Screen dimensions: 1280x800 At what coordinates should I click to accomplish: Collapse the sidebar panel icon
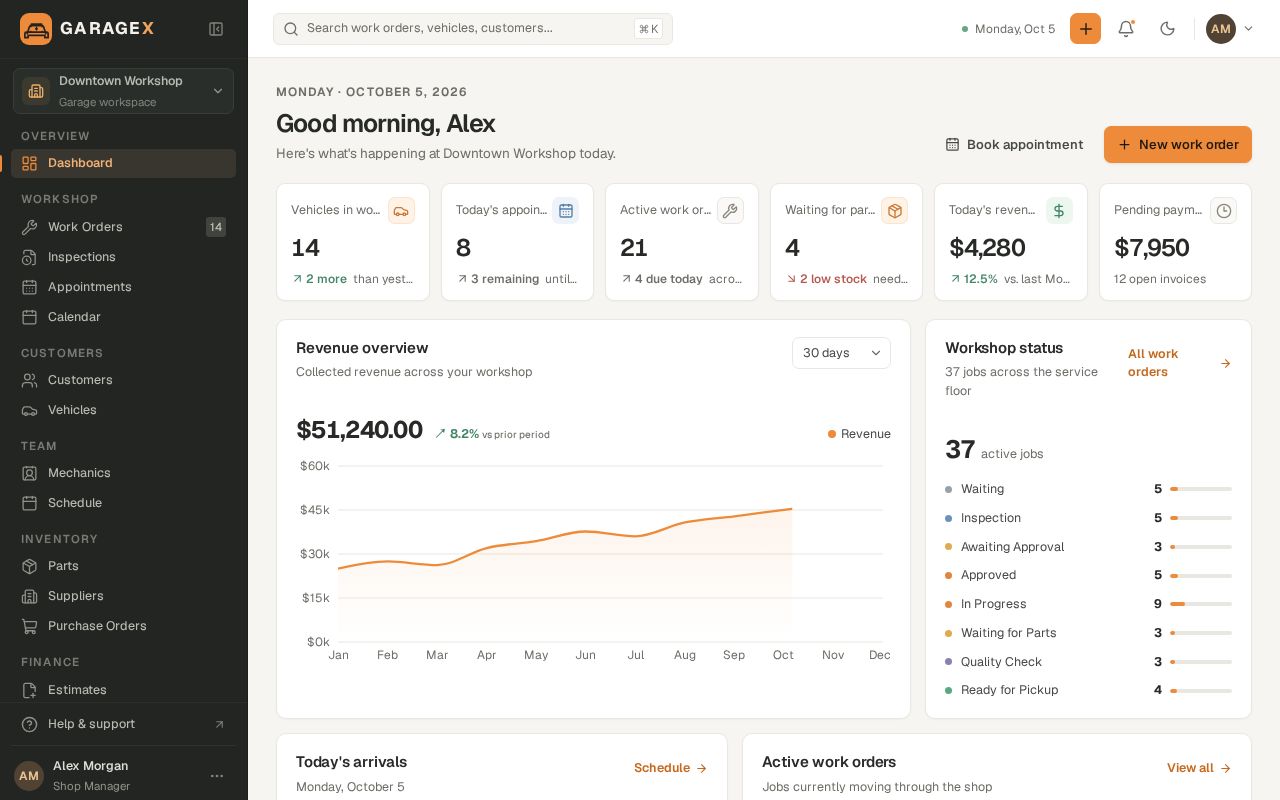216,29
